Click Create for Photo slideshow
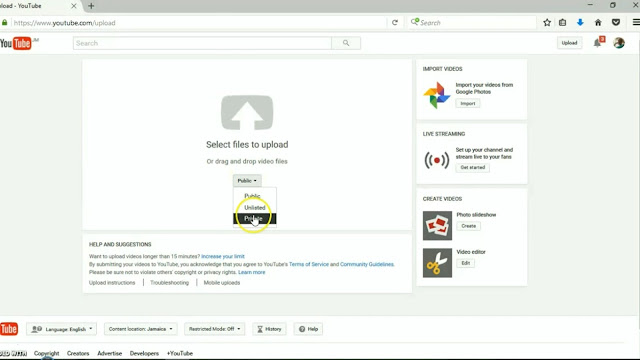 click(469, 226)
